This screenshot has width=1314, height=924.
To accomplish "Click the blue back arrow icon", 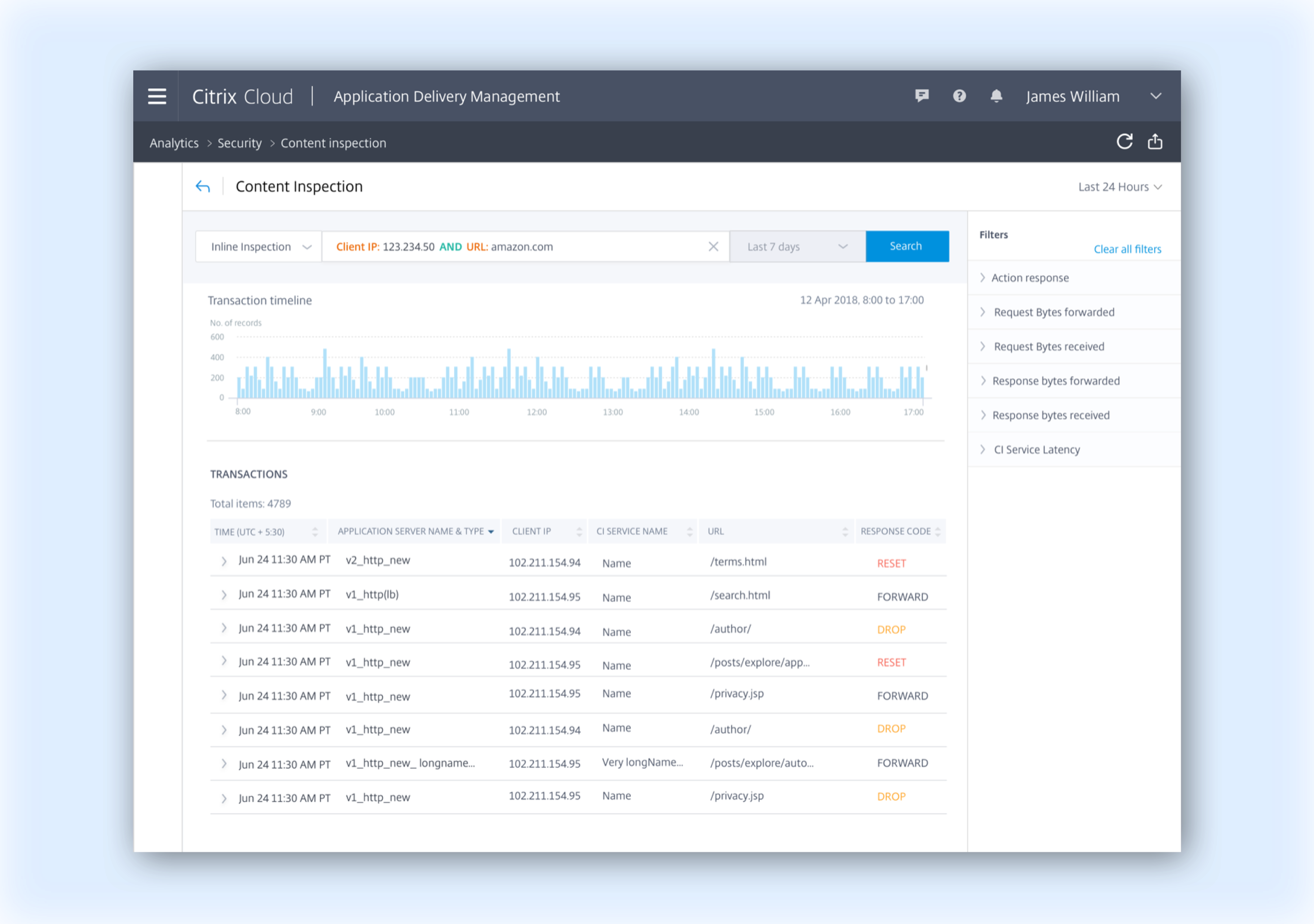I will (203, 186).
